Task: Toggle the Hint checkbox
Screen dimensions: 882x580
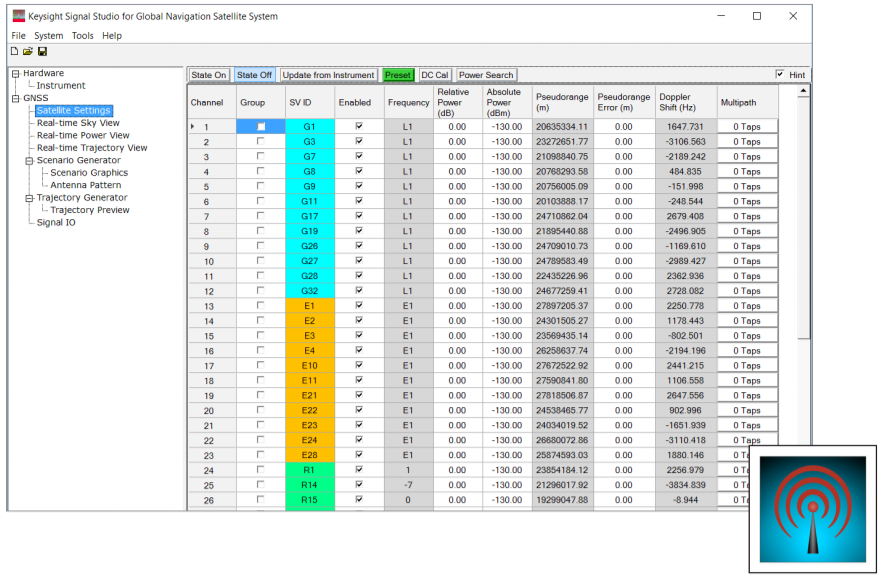Action: 780,74
